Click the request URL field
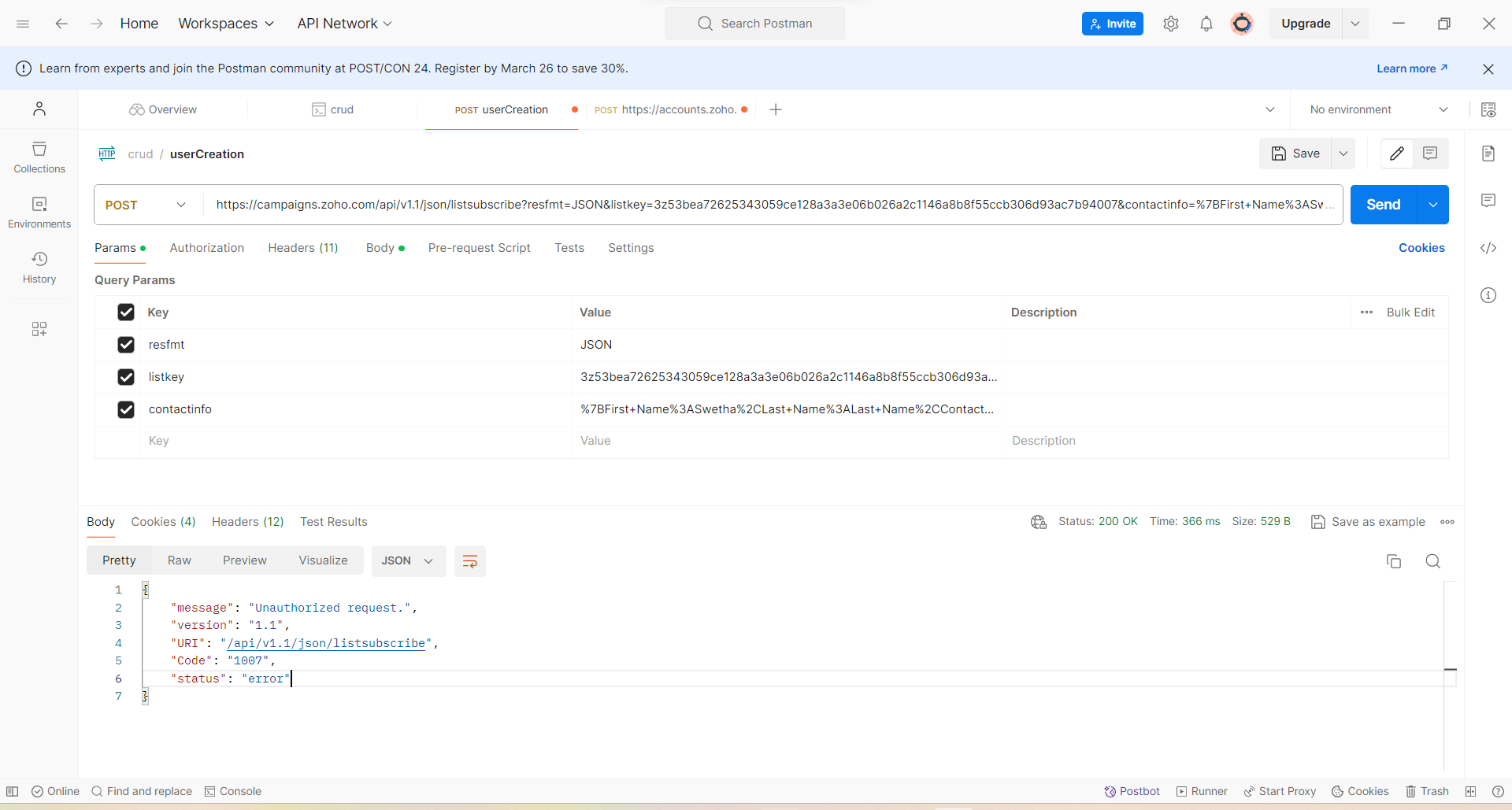 (x=773, y=205)
